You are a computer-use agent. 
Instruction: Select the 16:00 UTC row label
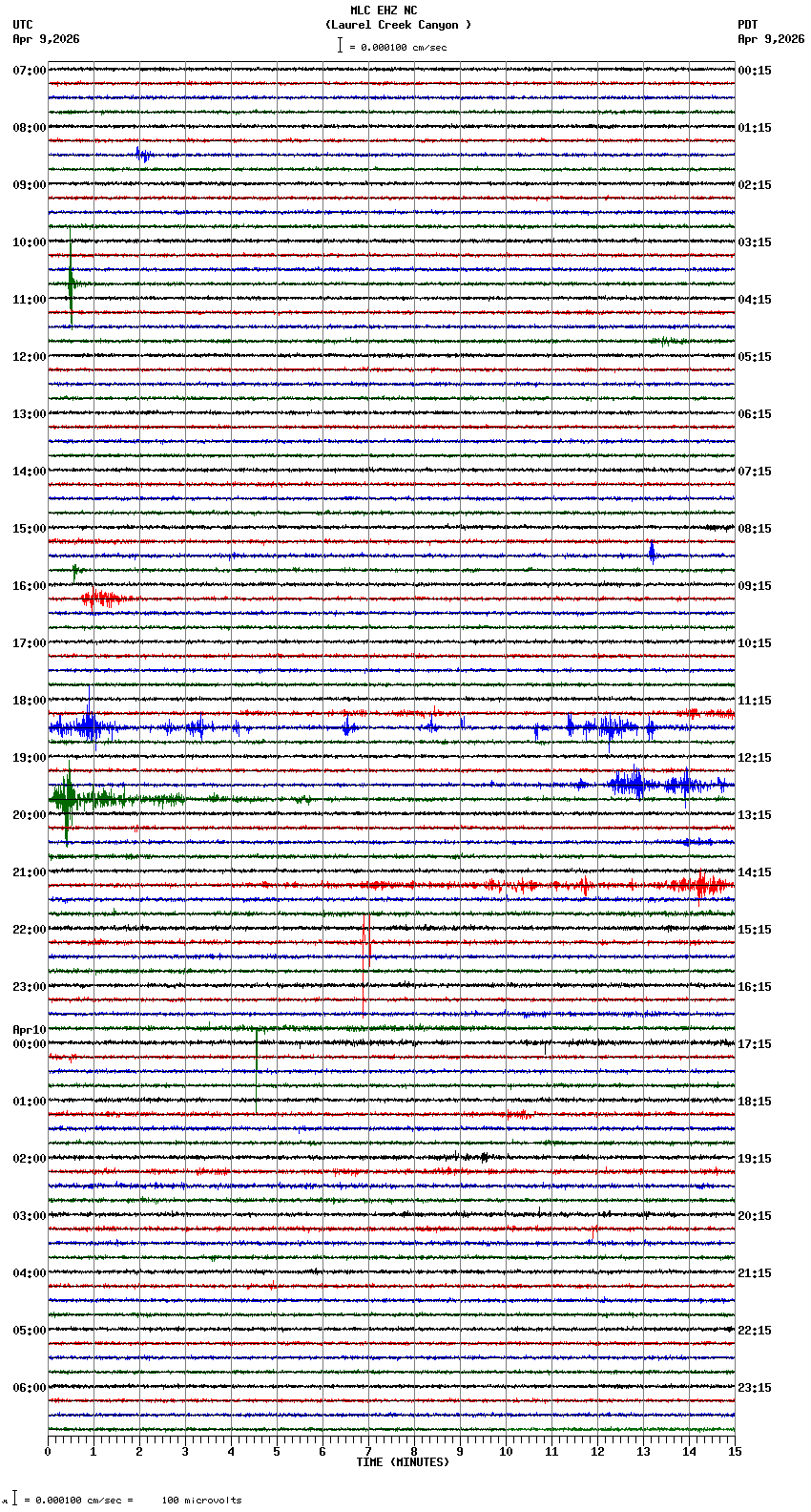pyautogui.click(x=30, y=586)
